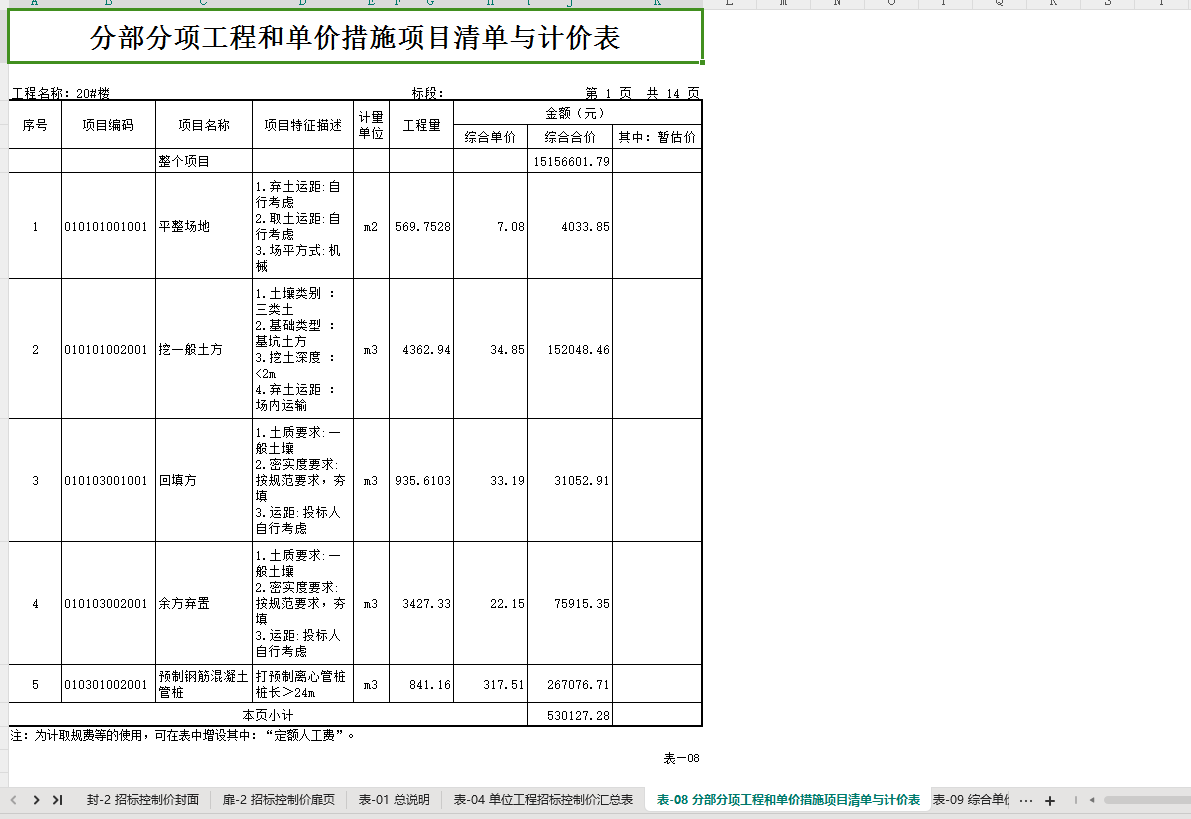Select the 表-01 总说明 sheet tab
Screen dimensions: 1191x819
point(394,800)
